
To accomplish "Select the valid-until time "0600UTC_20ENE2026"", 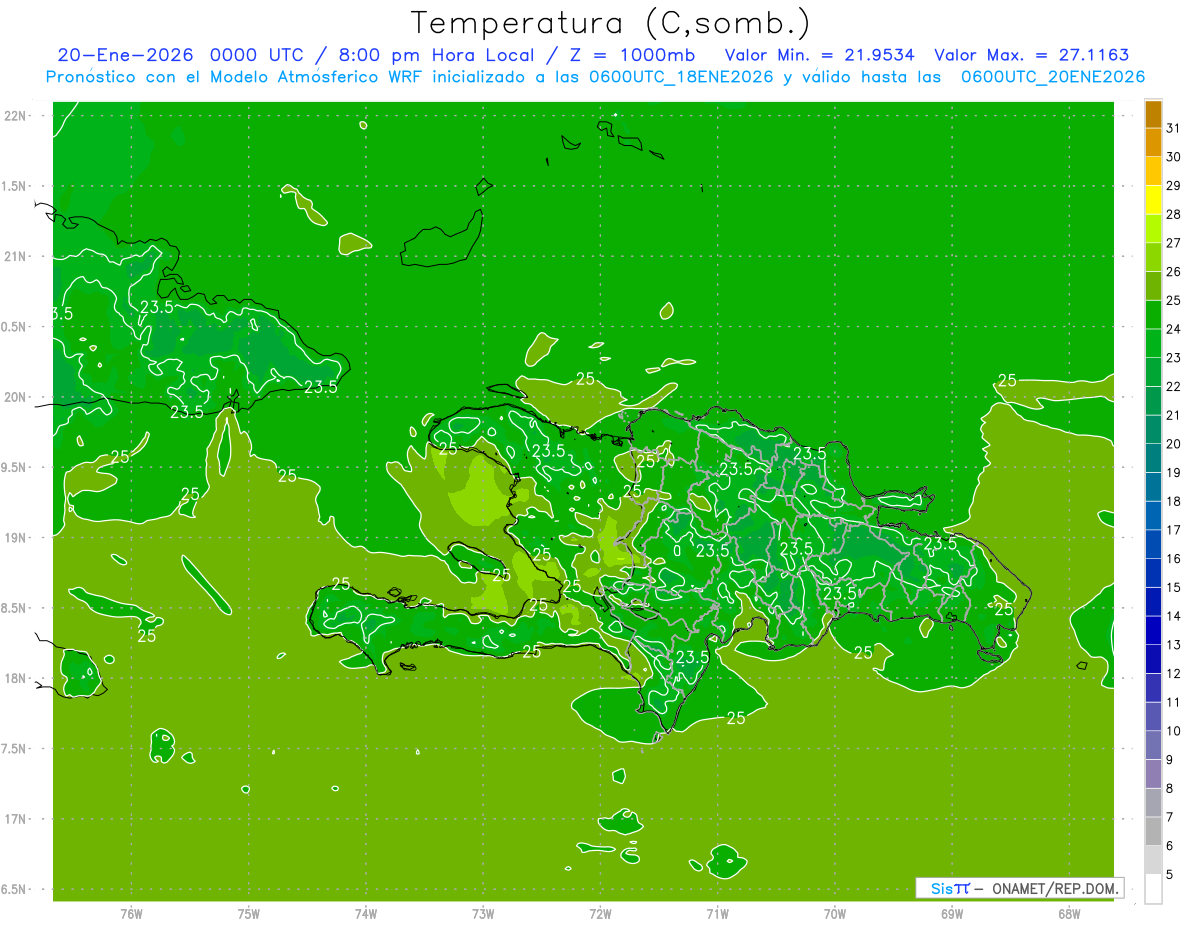I will pos(1053,77).
